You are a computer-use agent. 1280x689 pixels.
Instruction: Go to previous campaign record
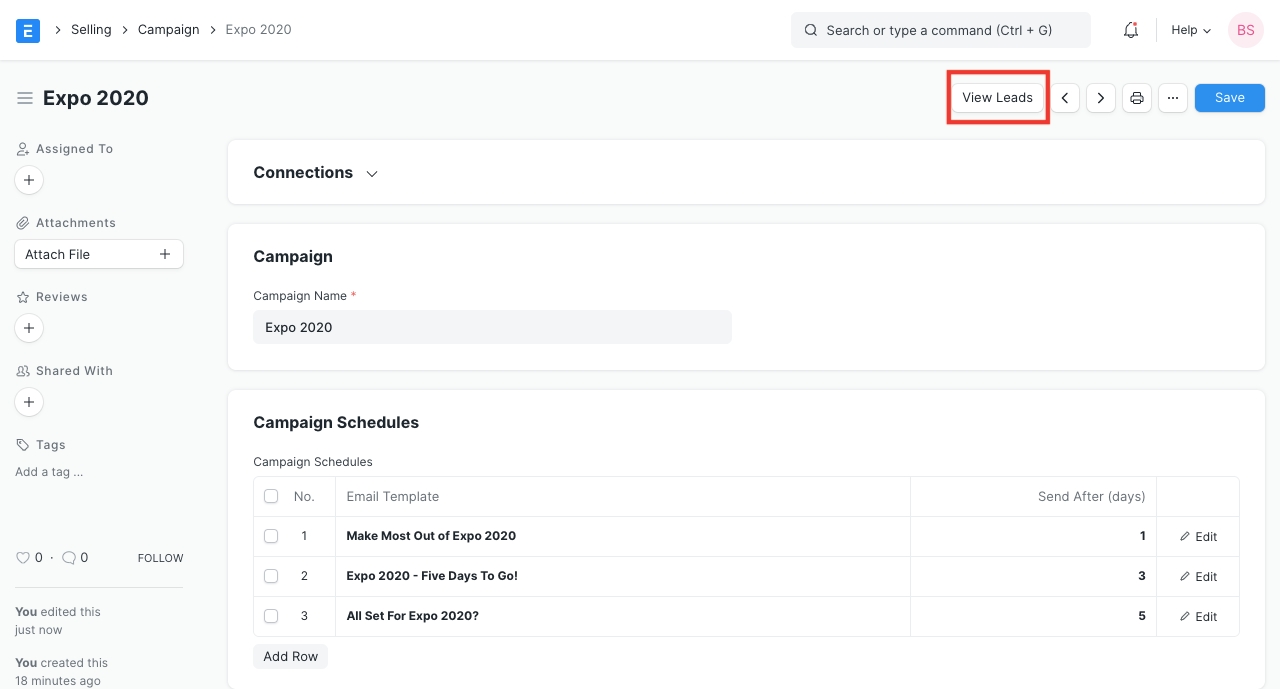(x=1065, y=98)
